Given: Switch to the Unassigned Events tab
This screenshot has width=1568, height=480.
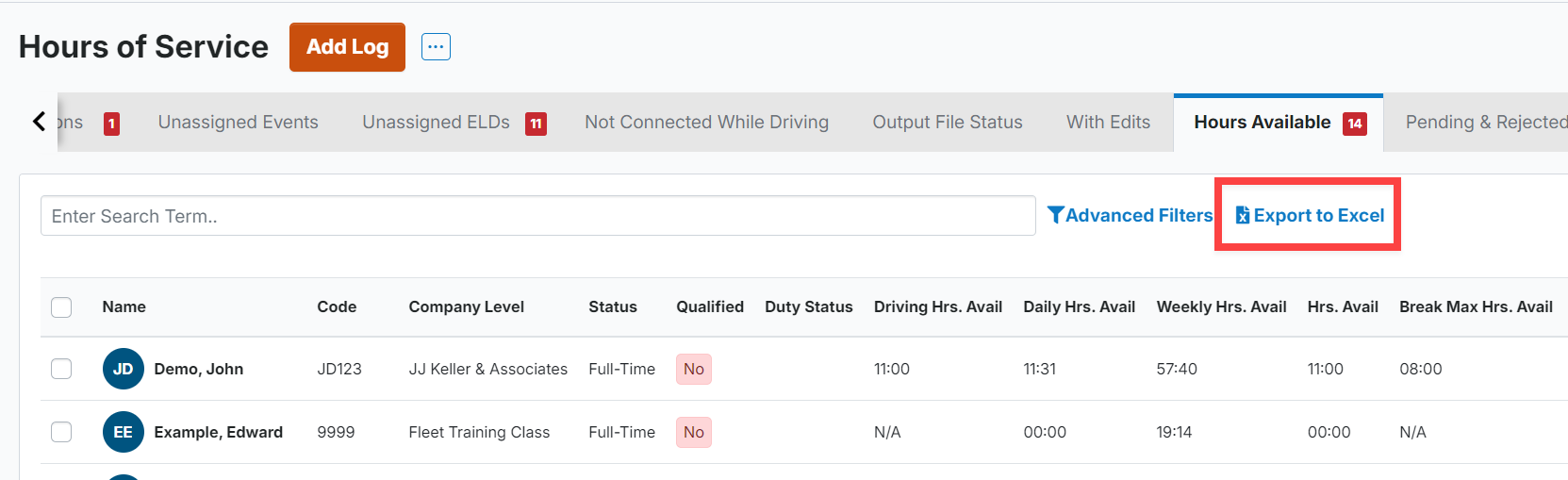Looking at the screenshot, I should [239, 122].
